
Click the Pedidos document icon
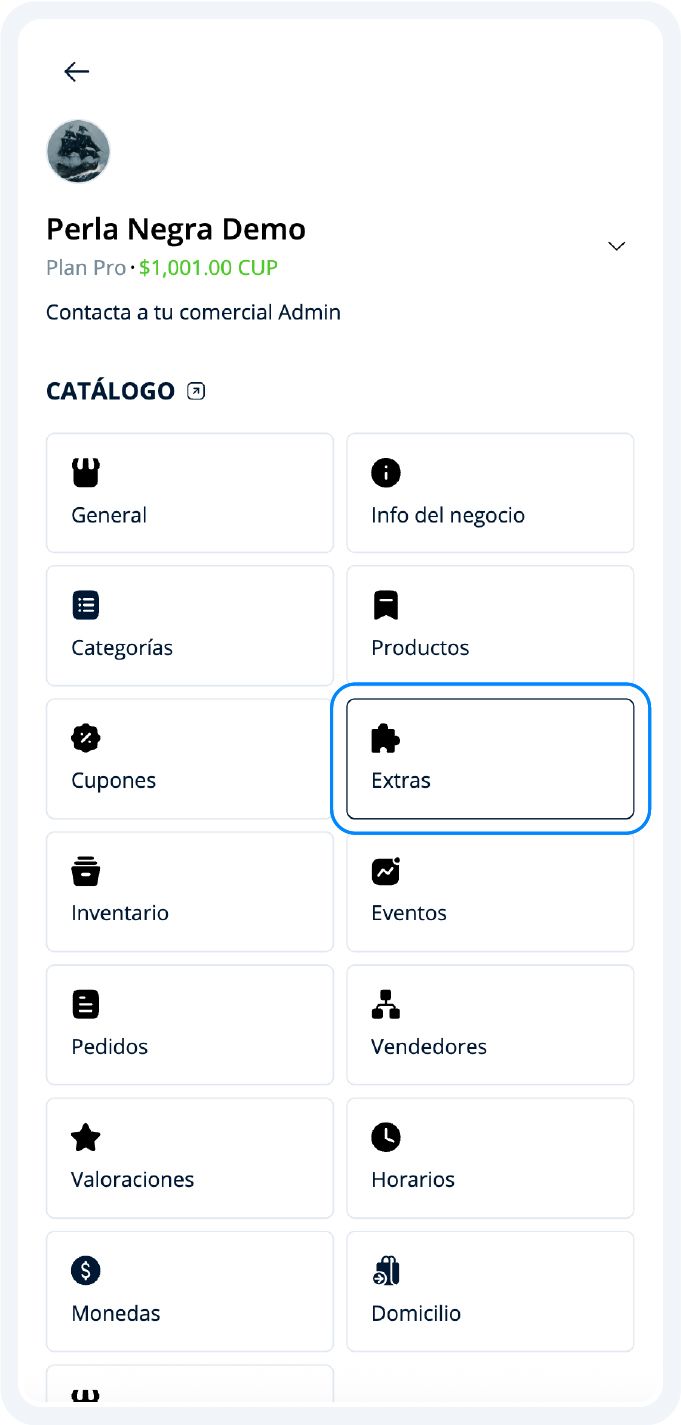tap(85, 1004)
